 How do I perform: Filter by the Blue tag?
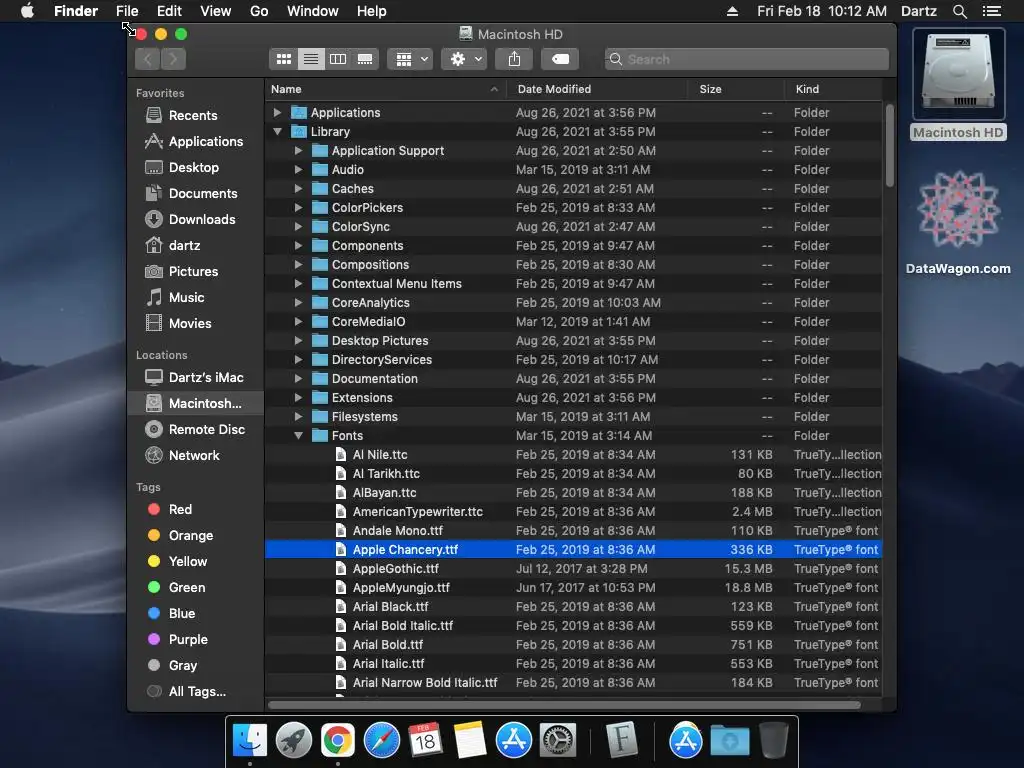coord(171,614)
